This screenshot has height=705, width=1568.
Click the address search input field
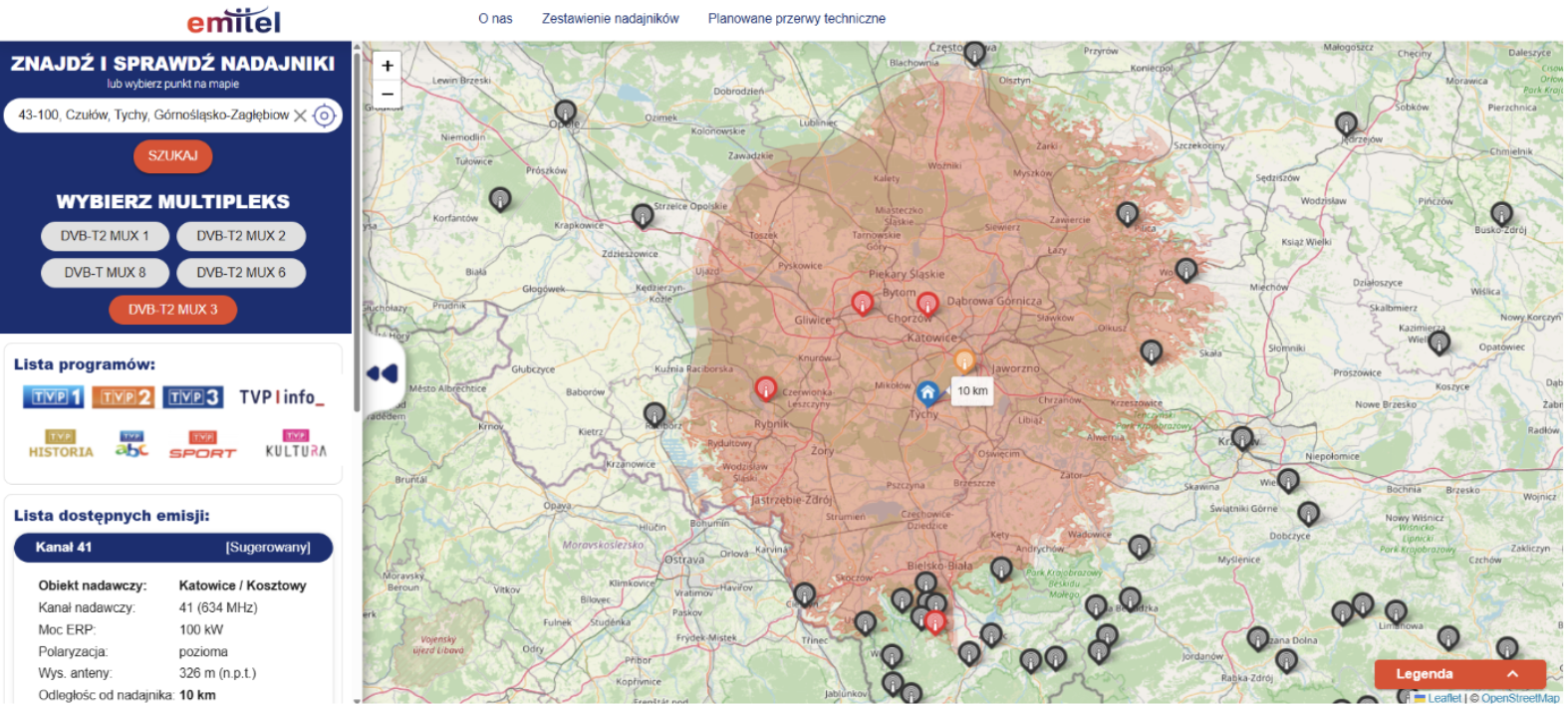152,116
